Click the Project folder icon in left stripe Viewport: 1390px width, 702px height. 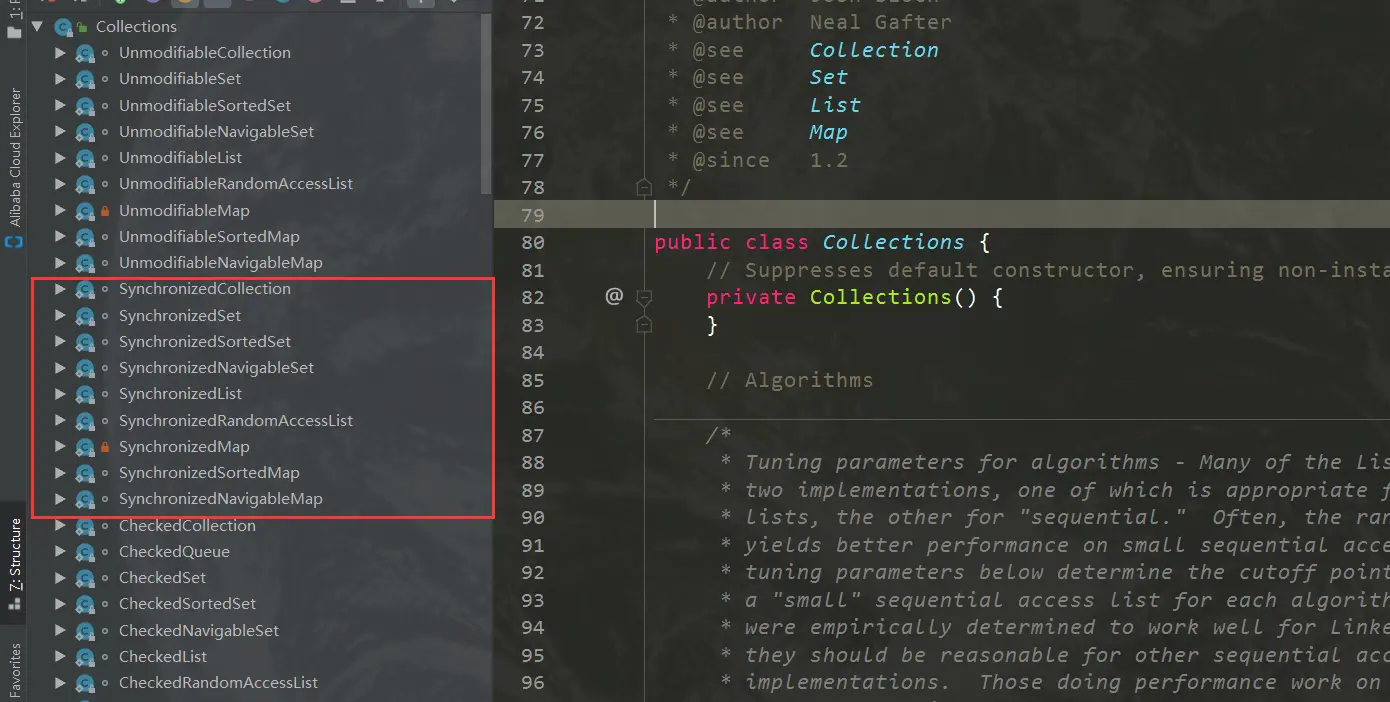(14, 31)
